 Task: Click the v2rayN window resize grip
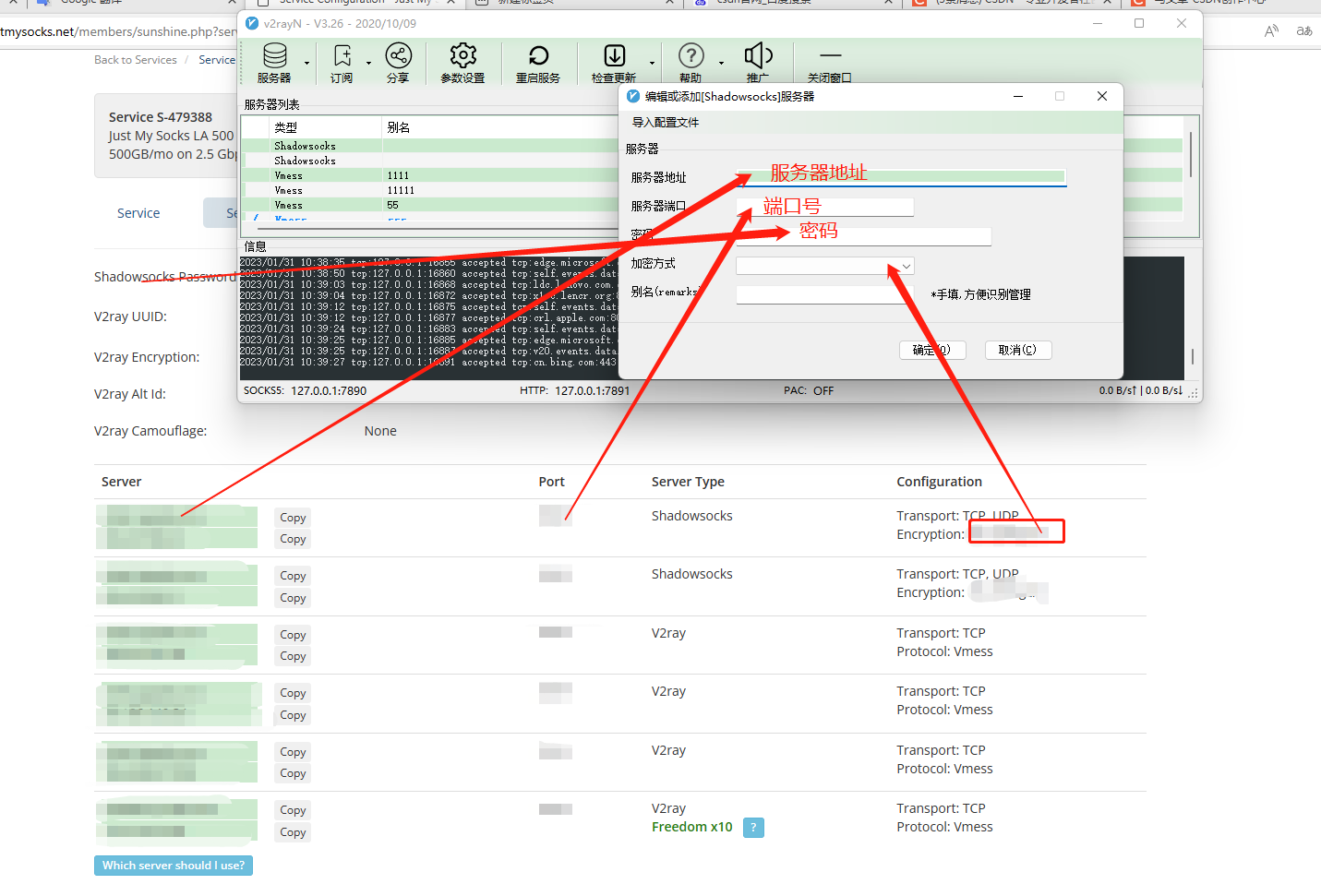[1194, 394]
